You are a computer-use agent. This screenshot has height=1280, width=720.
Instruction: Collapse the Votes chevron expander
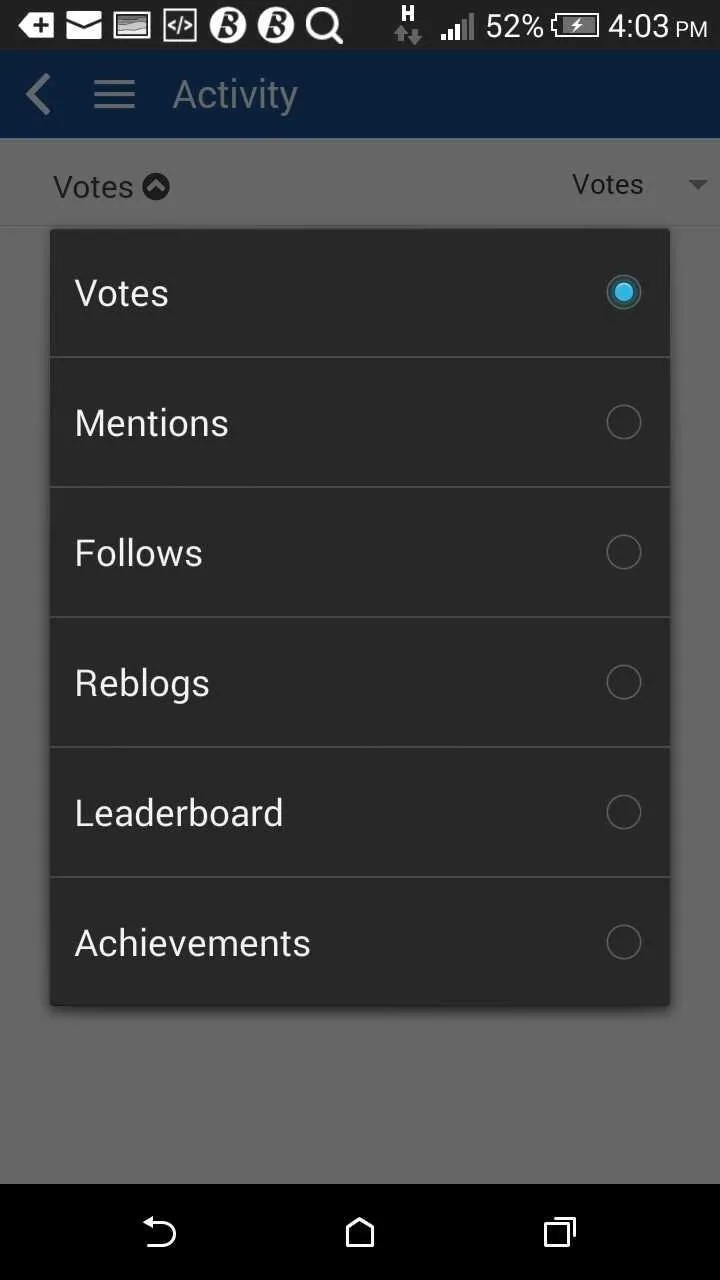click(x=156, y=186)
